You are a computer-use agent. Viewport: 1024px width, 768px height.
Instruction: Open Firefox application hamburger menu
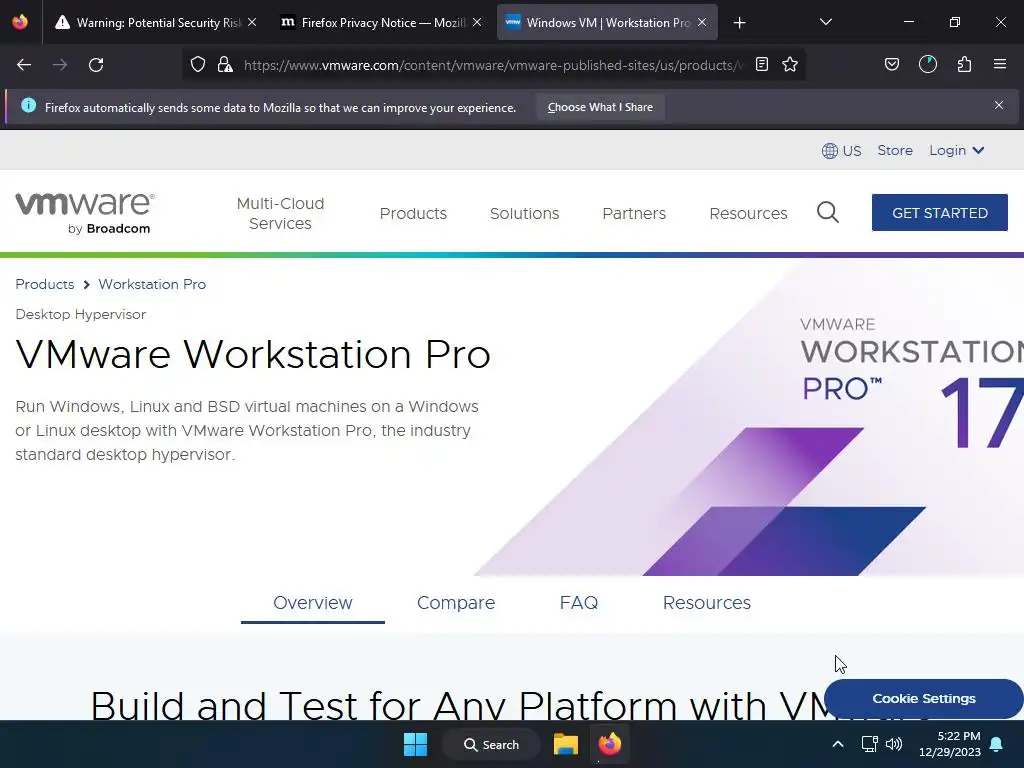[1000, 65]
